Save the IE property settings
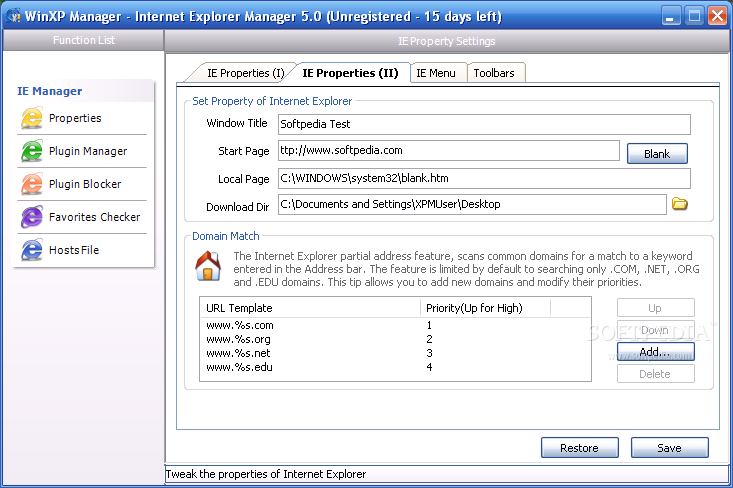 point(669,448)
